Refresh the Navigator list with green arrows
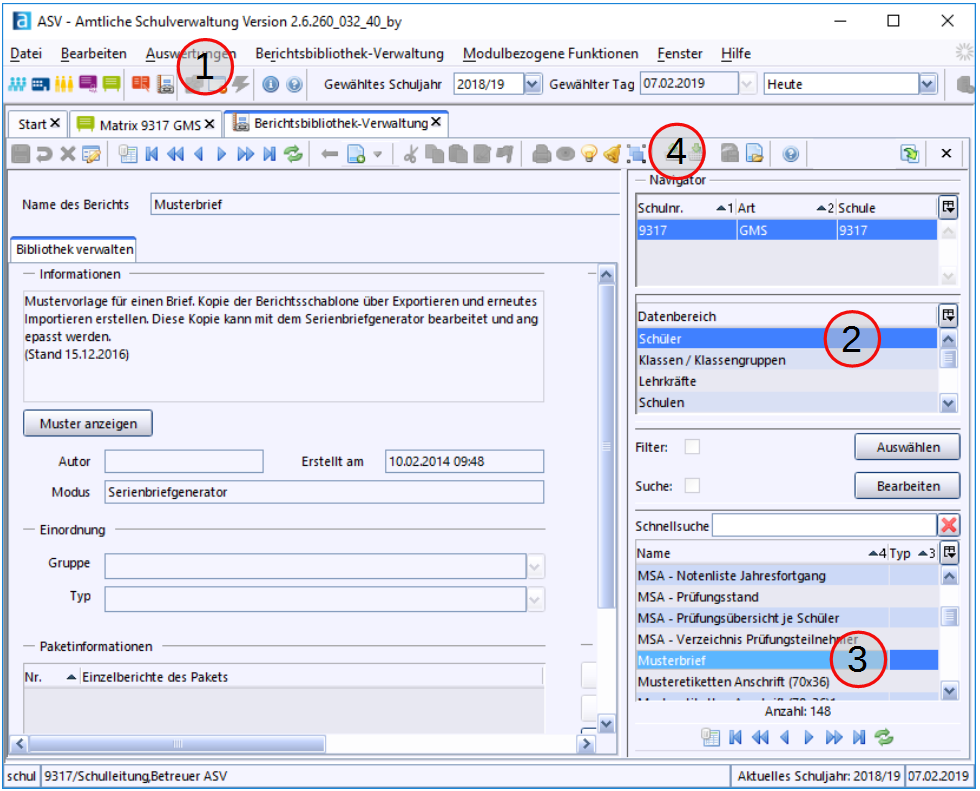Viewport: 980px width, 791px height. pyautogui.click(x=884, y=738)
